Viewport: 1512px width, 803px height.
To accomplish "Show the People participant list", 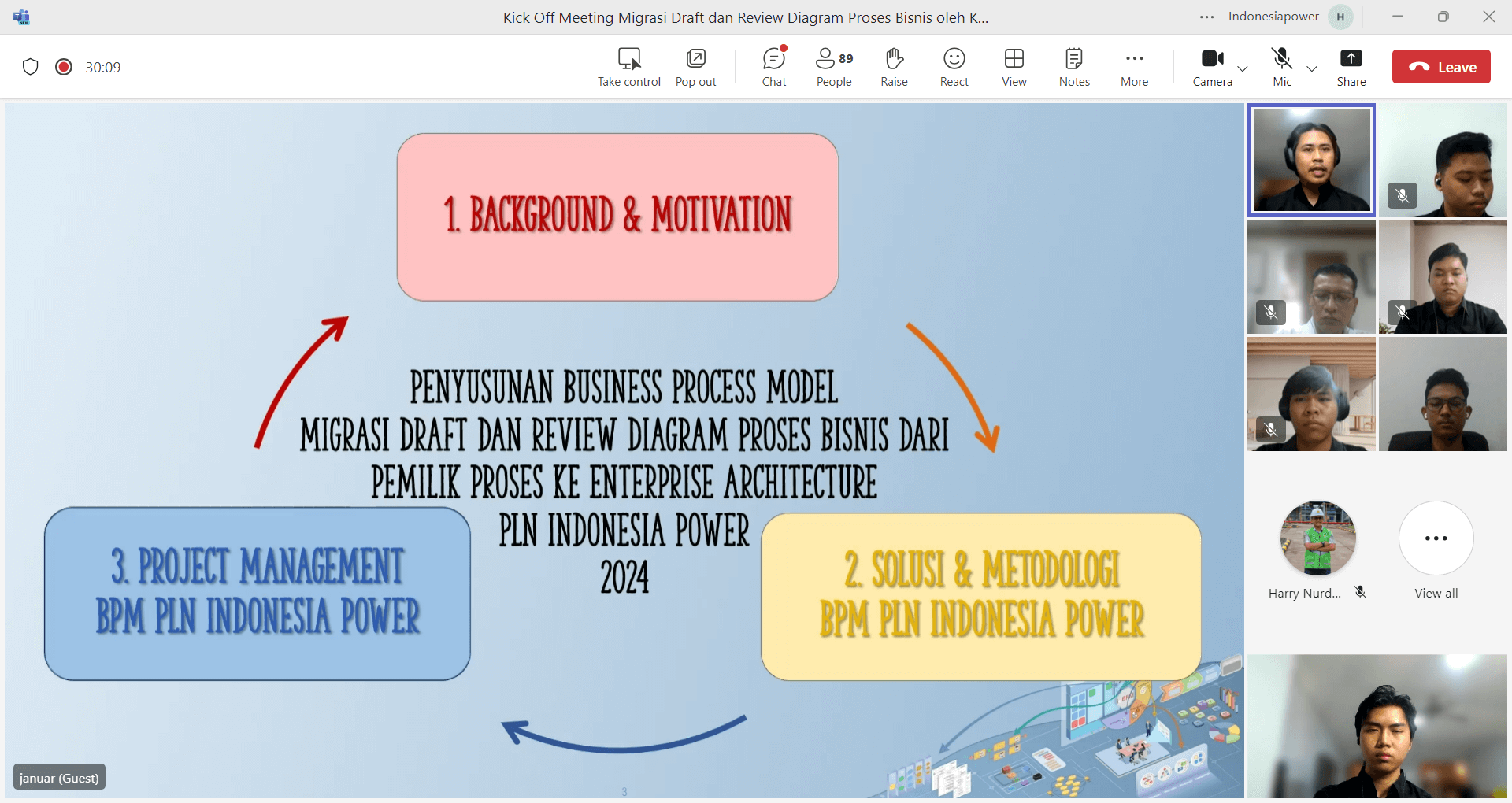I will point(833,67).
